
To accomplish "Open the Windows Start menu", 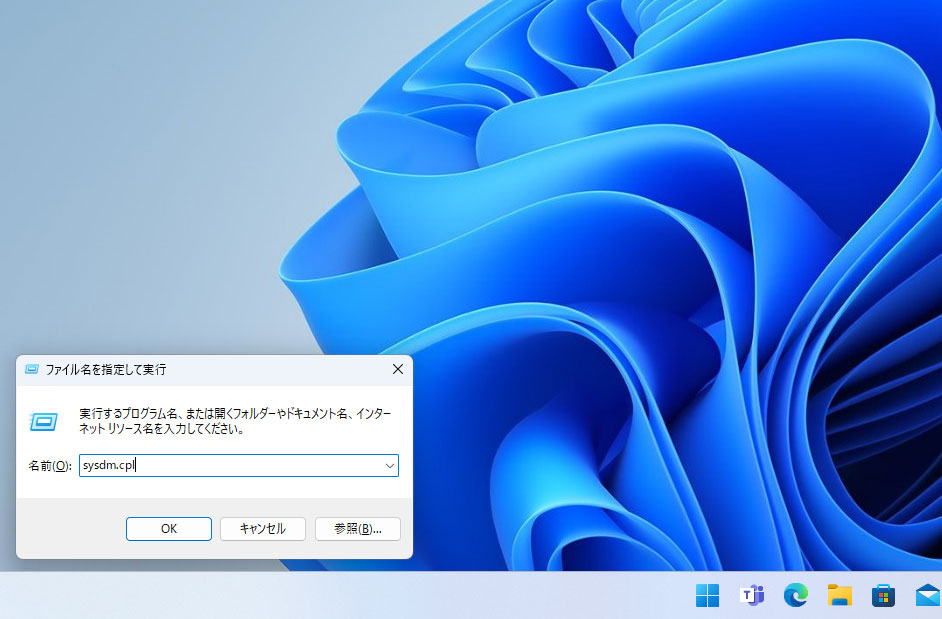I will pyautogui.click(x=707, y=596).
